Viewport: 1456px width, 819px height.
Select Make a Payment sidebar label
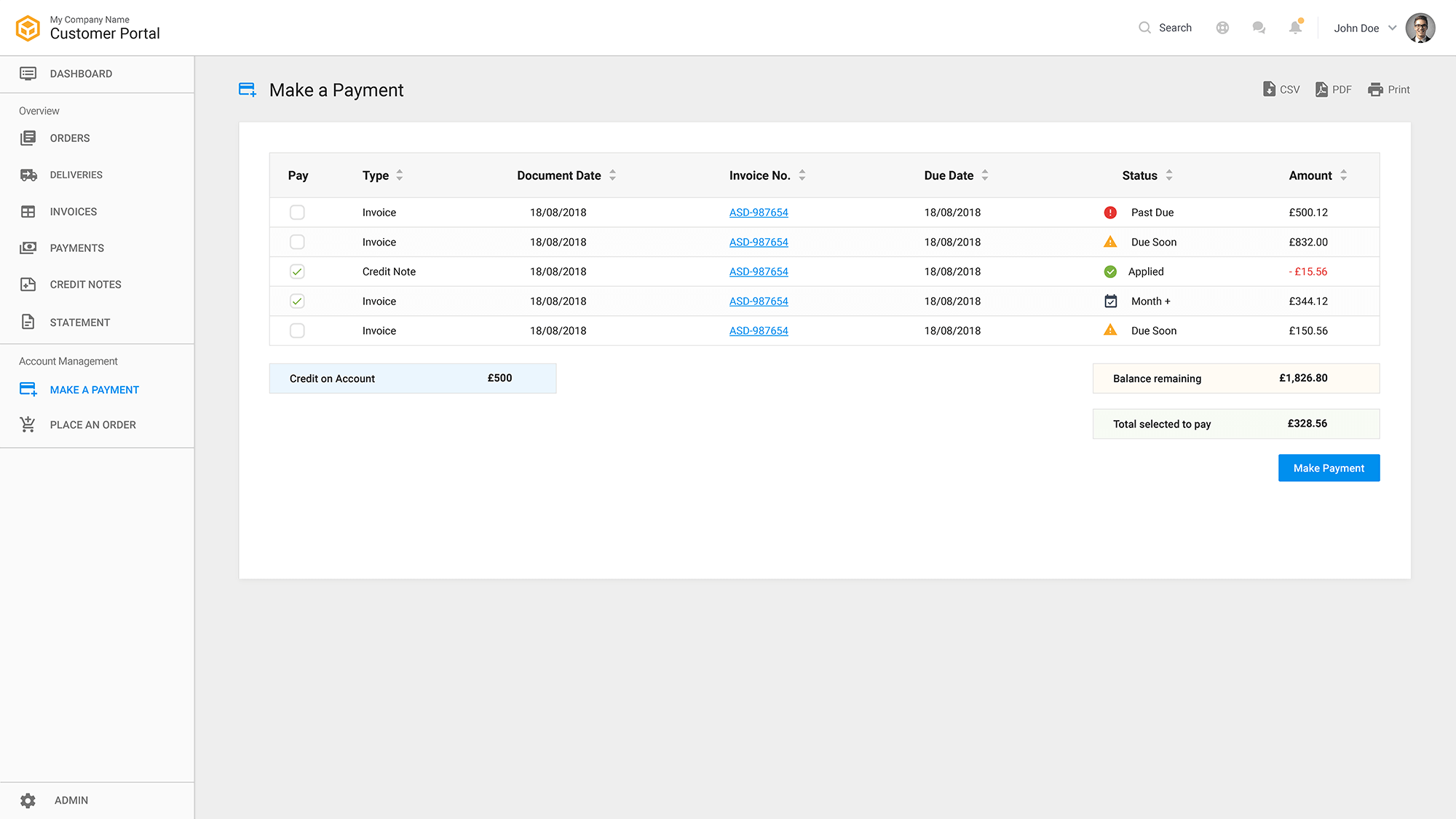click(x=95, y=390)
